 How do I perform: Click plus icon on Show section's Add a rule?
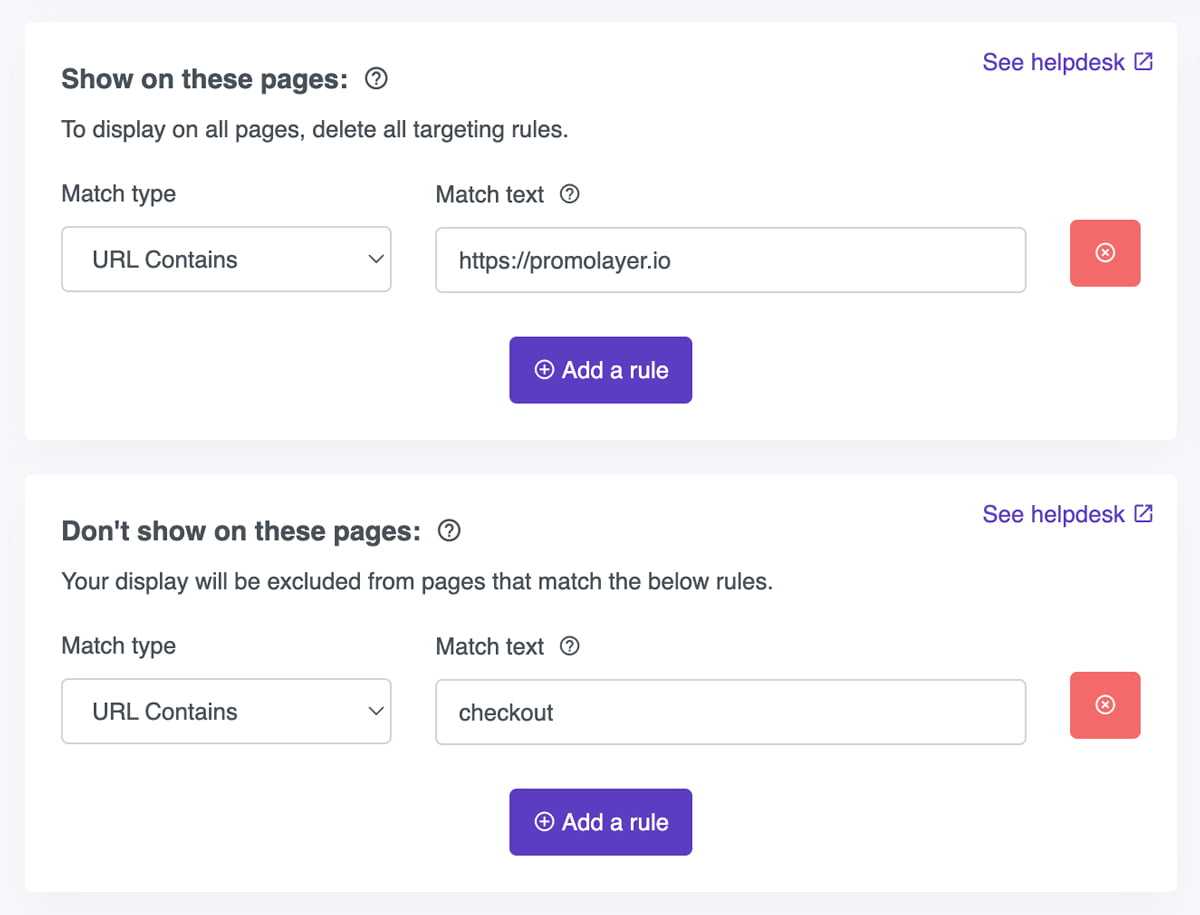coord(544,370)
